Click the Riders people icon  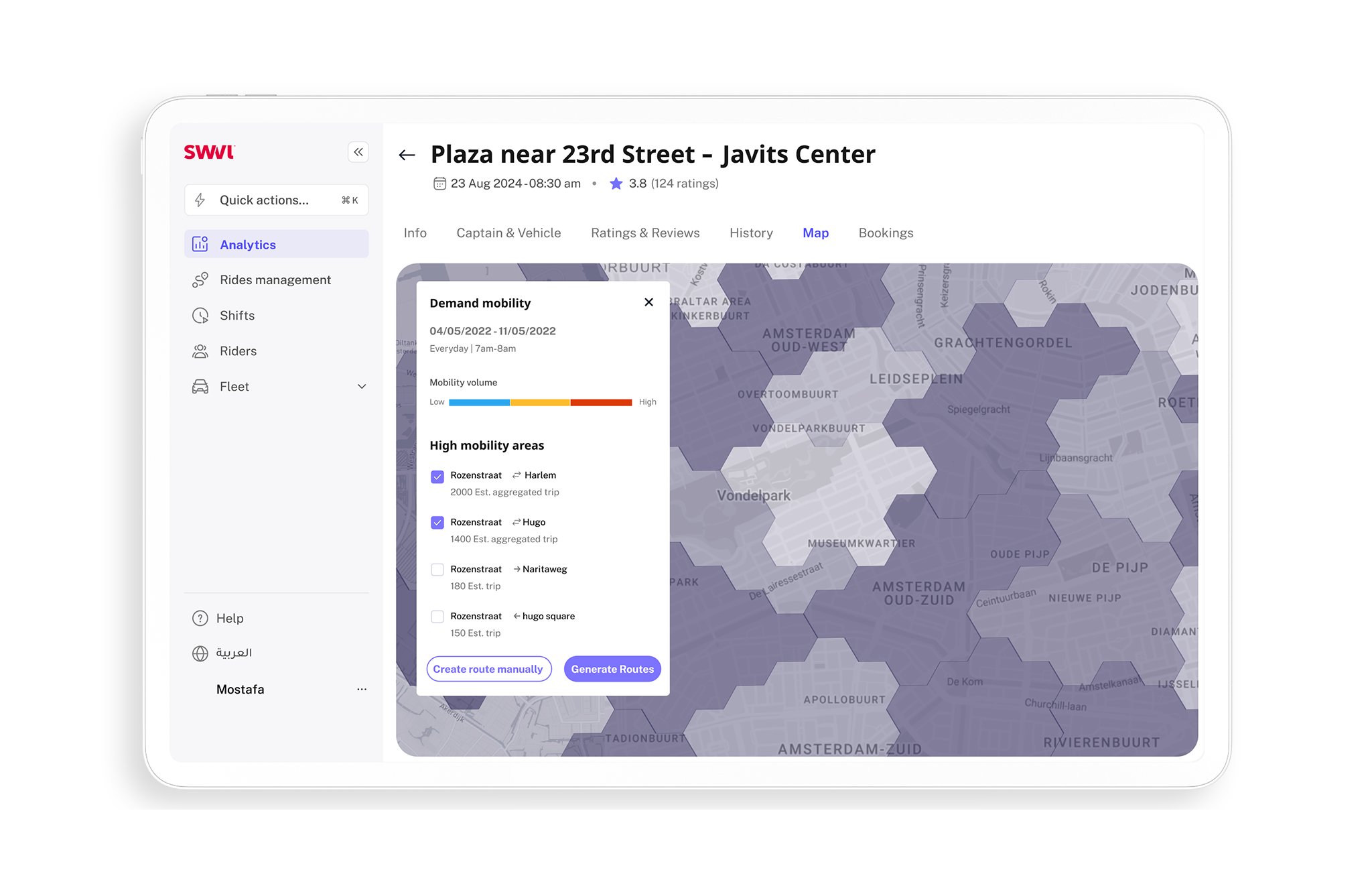[200, 351]
